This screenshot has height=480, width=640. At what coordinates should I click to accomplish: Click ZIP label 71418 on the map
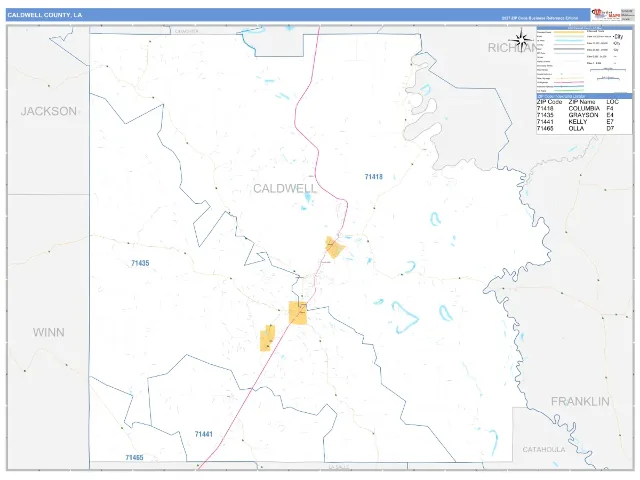click(373, 177)
